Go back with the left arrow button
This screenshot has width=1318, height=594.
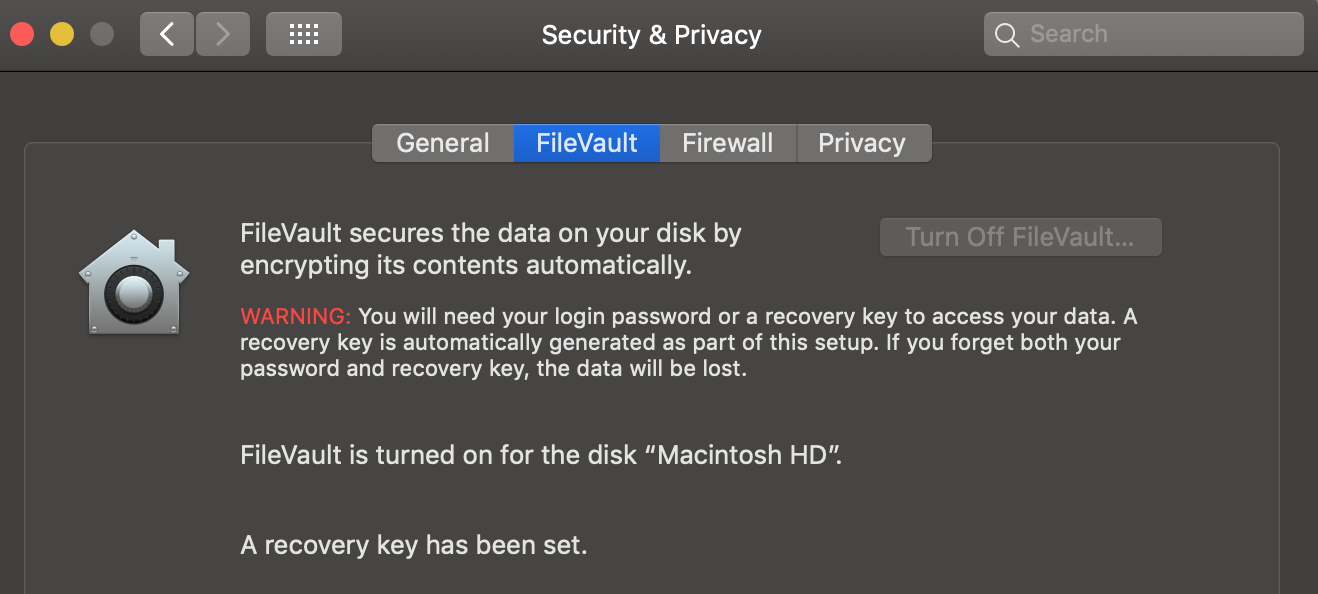pyautogui.click(x=167, y=34)
